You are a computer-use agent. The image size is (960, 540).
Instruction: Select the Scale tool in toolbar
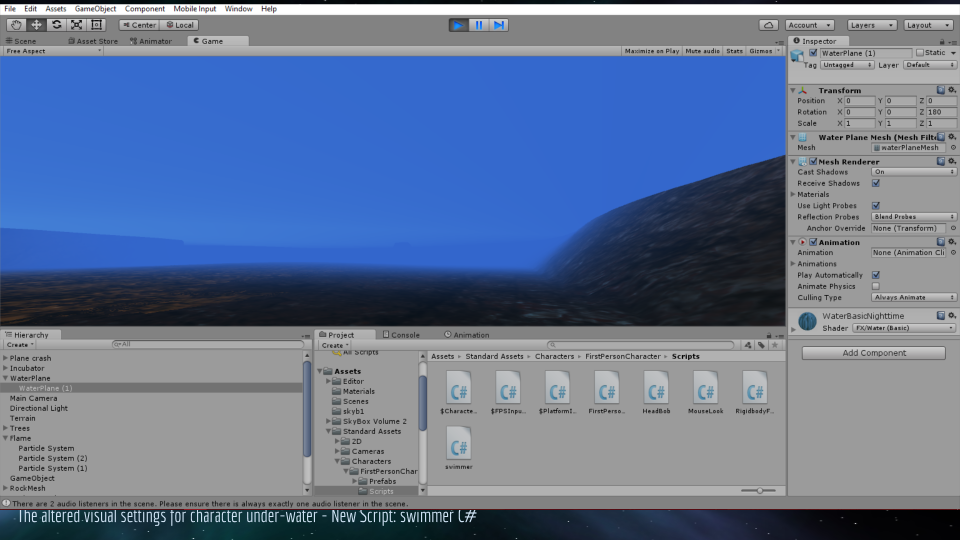click(76, 25)
